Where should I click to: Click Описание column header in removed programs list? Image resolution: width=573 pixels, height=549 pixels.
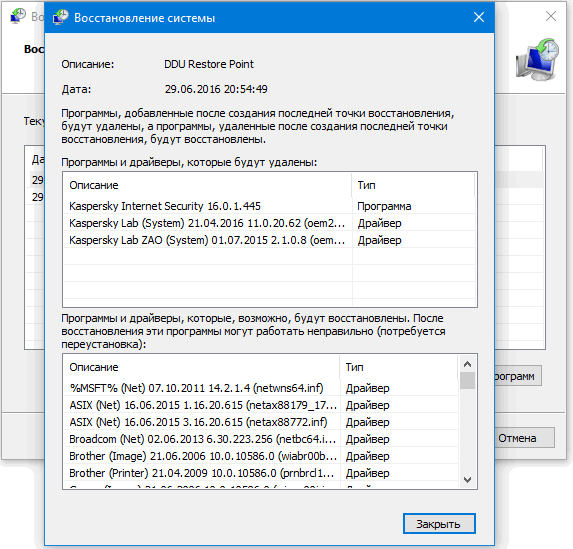pyautogui.click(x=208, y=185)
